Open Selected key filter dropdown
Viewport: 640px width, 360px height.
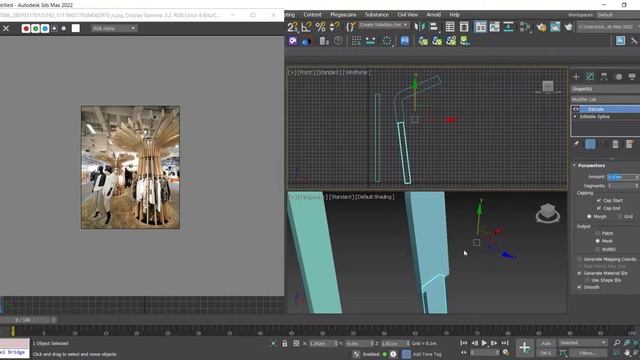tap(582, 342)
